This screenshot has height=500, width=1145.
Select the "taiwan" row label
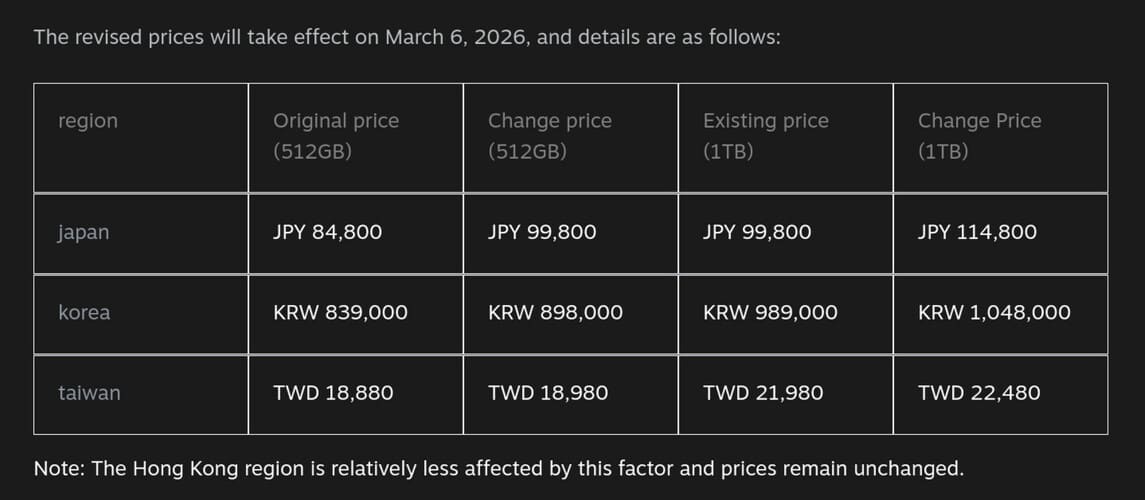[x=89, y=393]
